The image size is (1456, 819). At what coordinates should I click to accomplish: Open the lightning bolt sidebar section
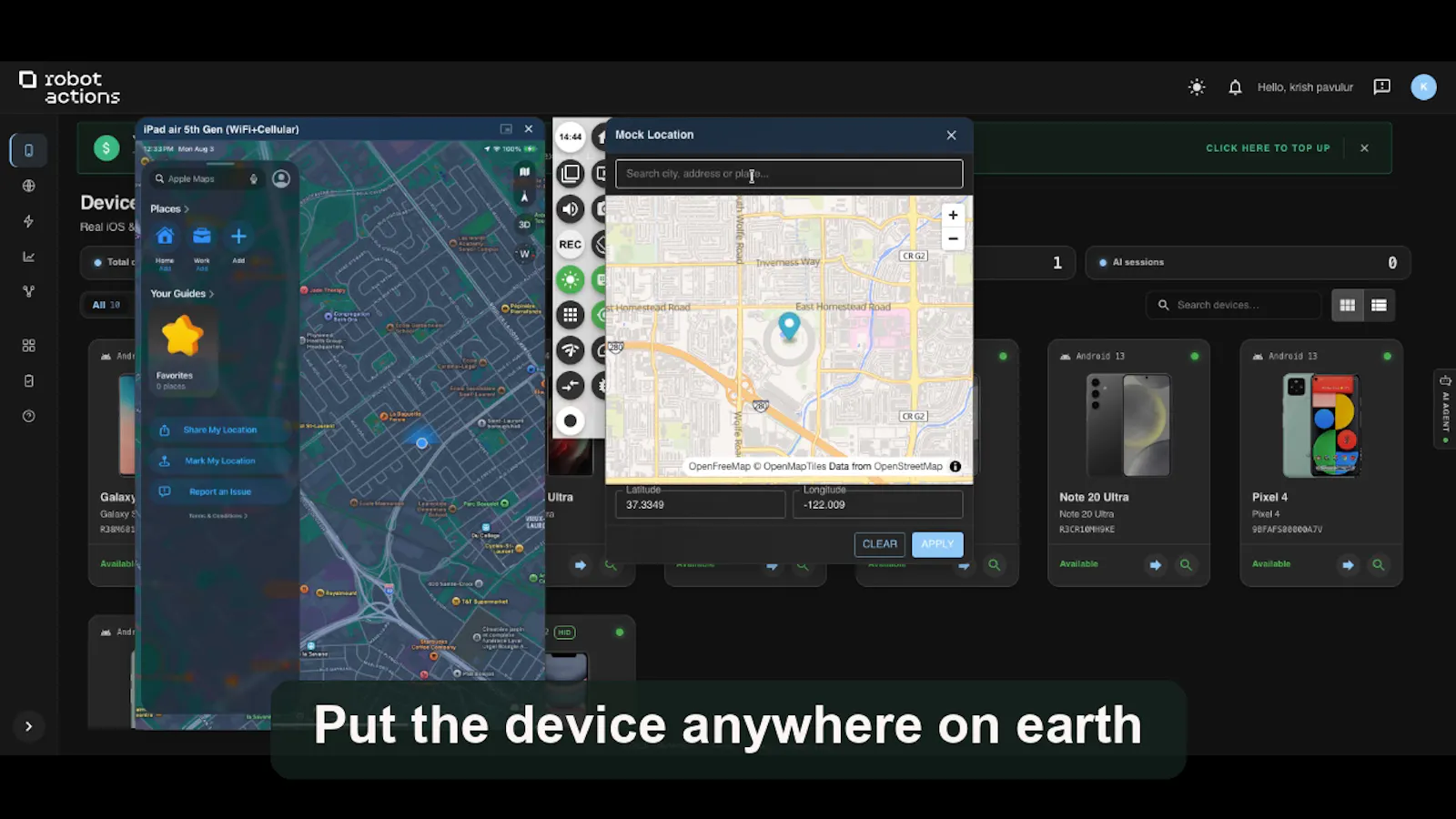[x=28, y=221]
